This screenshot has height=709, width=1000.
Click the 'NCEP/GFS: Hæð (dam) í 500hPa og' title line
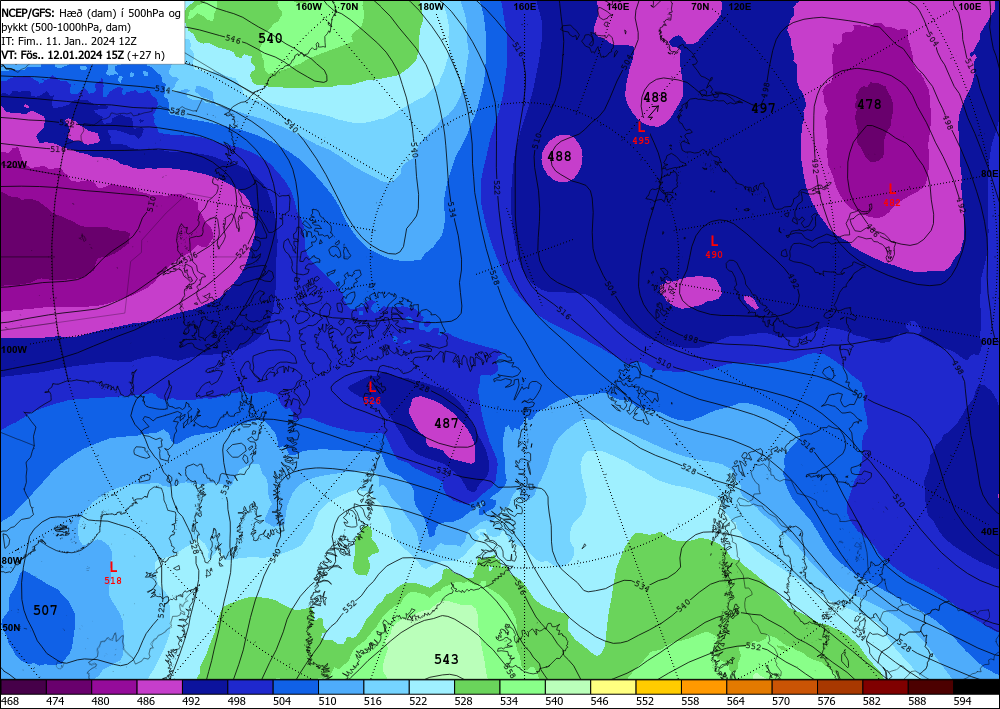pyautogui.click(x=91, y=13)
